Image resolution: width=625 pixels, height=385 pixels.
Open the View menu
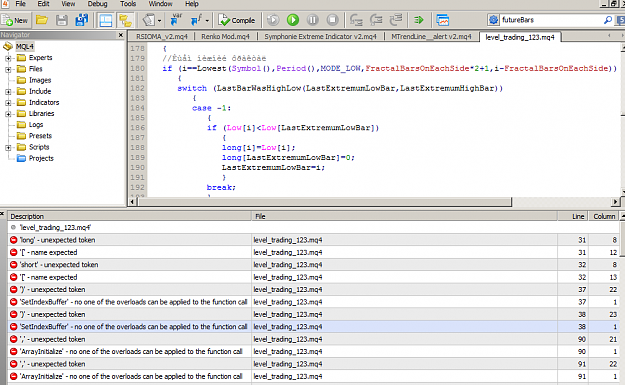(68, 4)
